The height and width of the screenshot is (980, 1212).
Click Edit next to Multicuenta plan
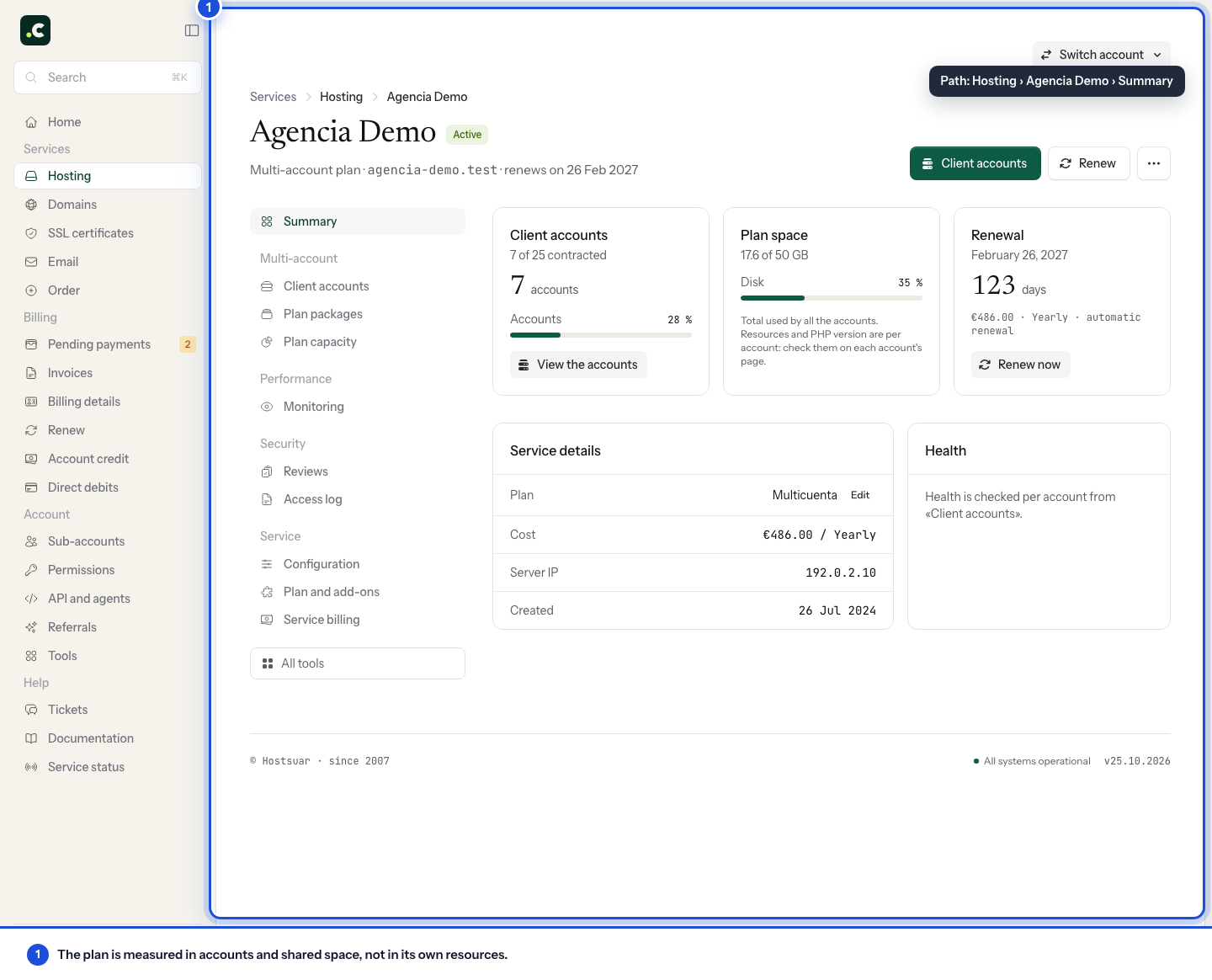[860, 495]
